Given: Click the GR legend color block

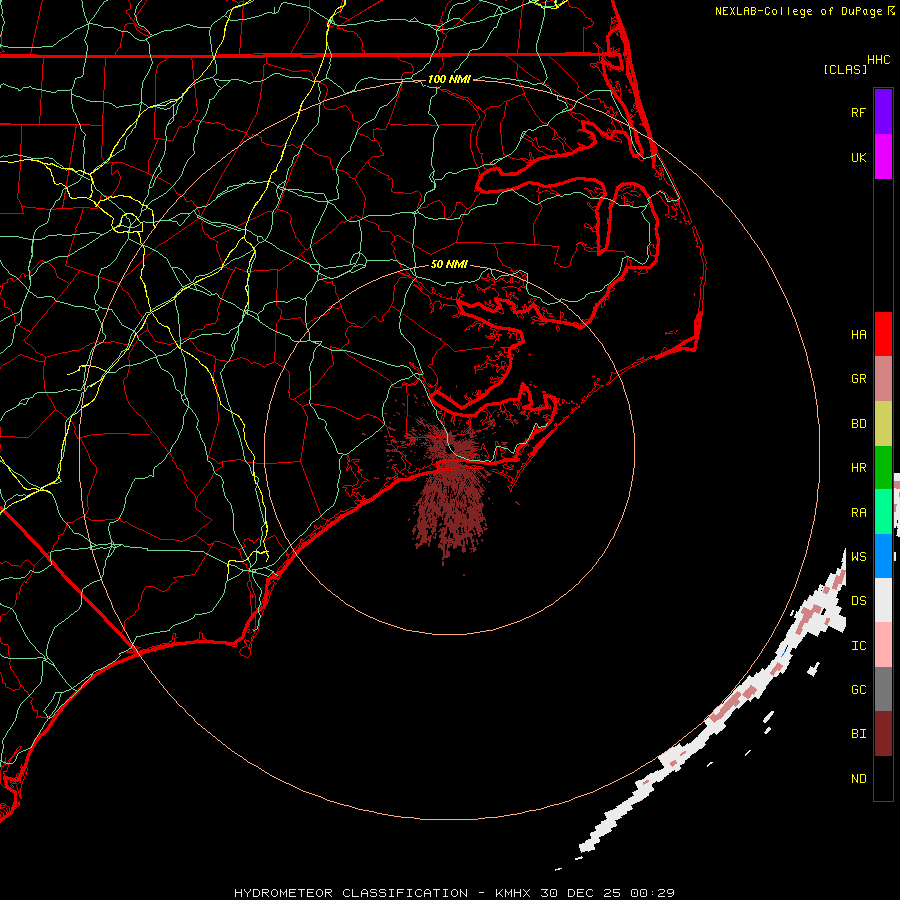Looking at the screenshot, I should pyautogui.click(x=883, y=379).
